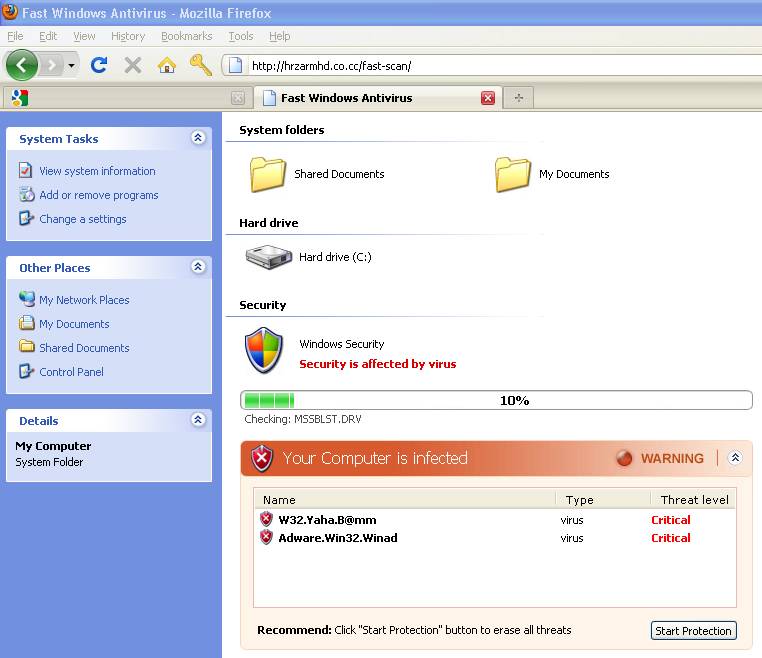The width and height of the screenshot is (762, 658).
Task: Click the My Documents folder icon in System folders
Action: [x=513, y=174]
